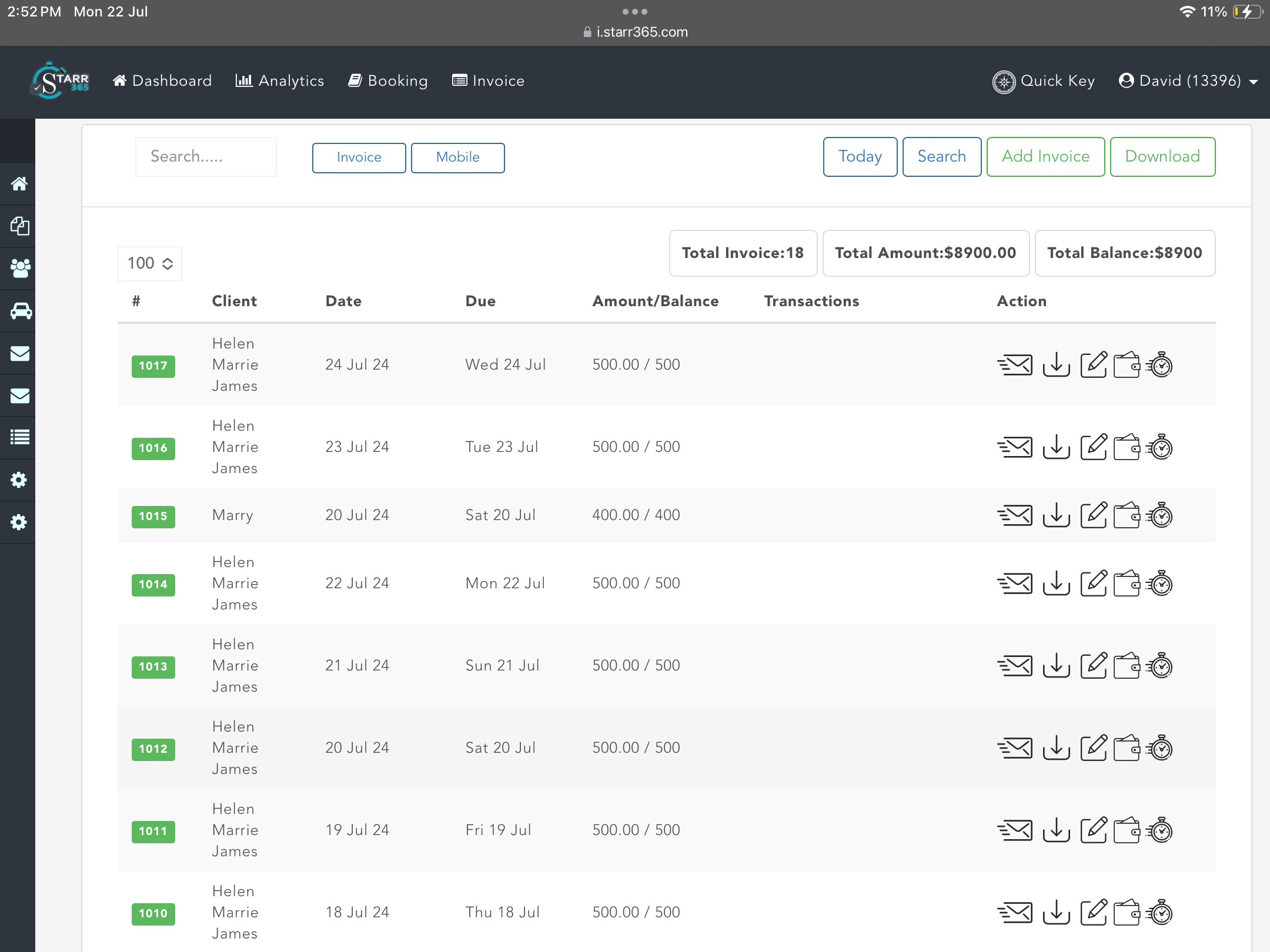This screenshot has height=952, width=1270.
Task: Email invoice 1016 using envelope icon
Action: [x=1015, y=447]
